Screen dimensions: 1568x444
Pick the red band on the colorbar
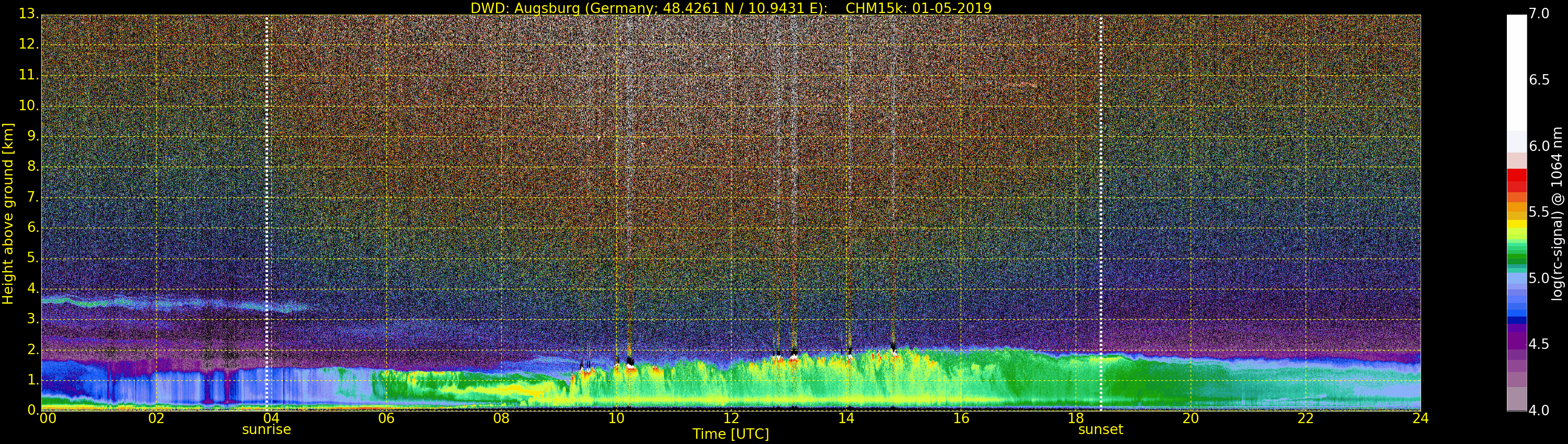[1516, 179]
